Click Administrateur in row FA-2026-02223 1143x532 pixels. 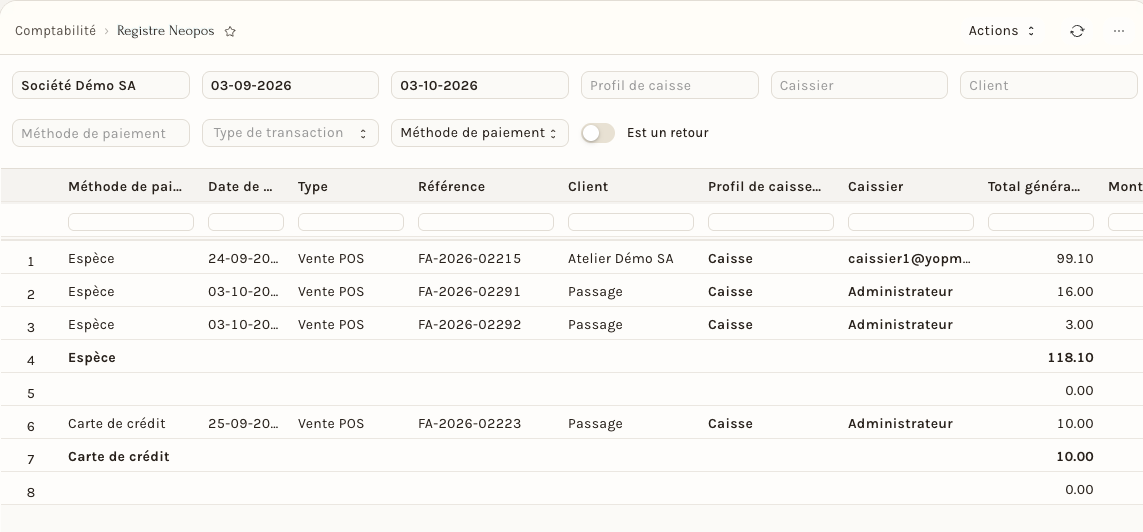click(900, 423)
